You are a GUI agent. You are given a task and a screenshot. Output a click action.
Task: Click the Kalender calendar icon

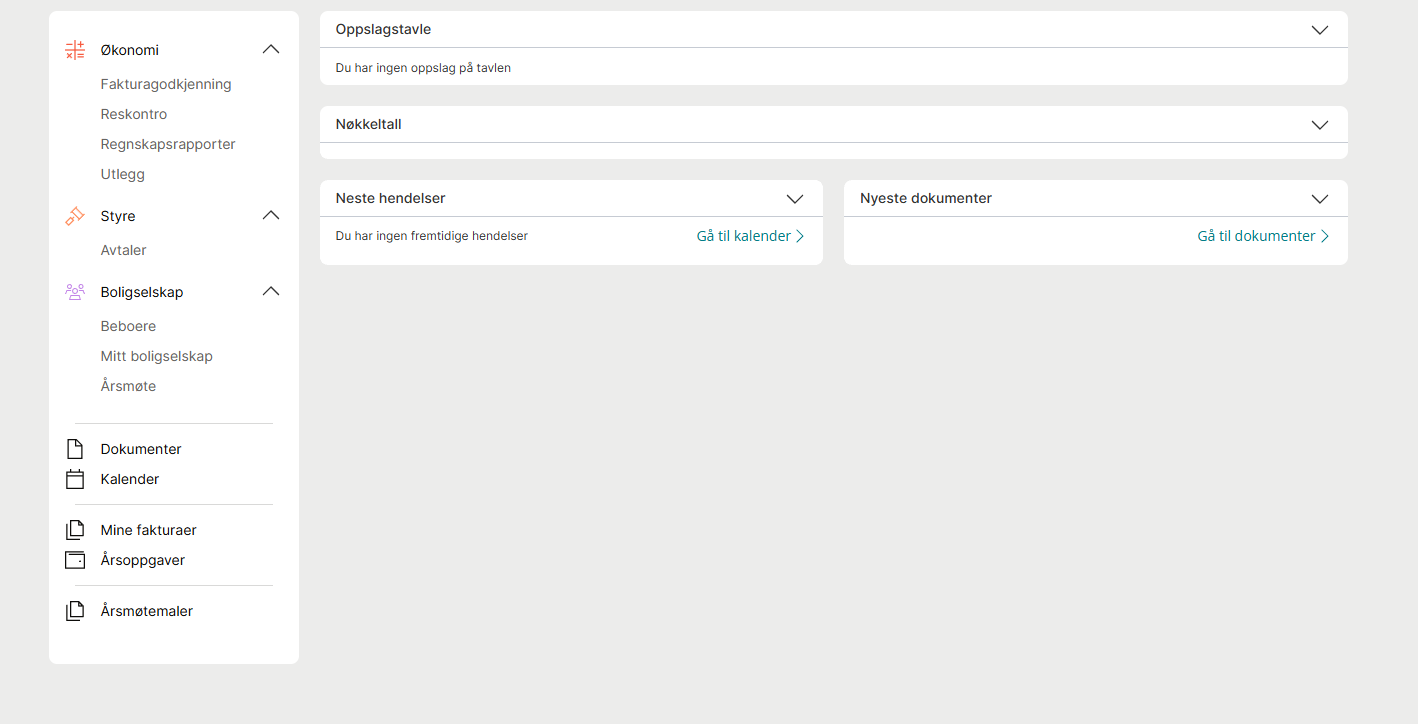pos(75,479)
